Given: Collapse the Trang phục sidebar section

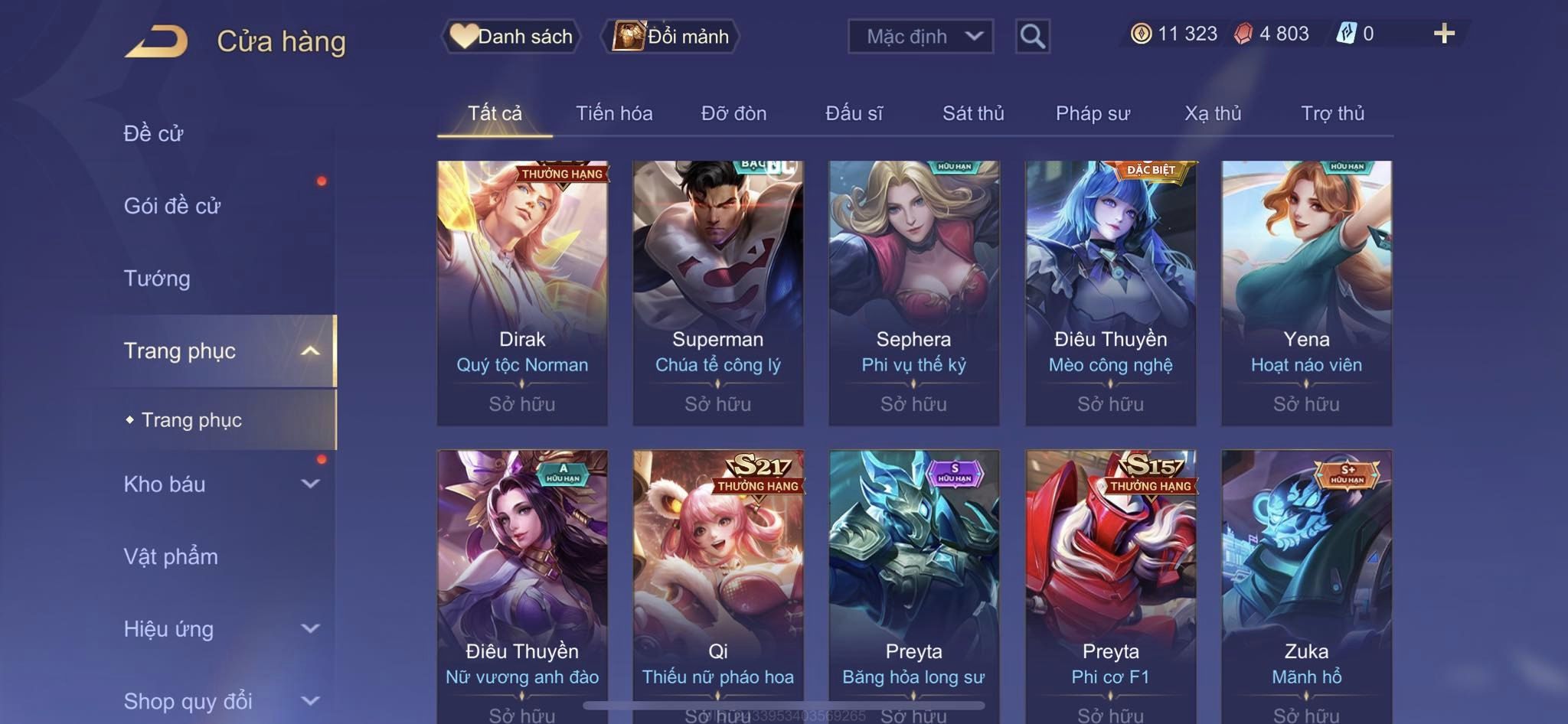Looking at the screenshot, I should click(x=310, y=351).
